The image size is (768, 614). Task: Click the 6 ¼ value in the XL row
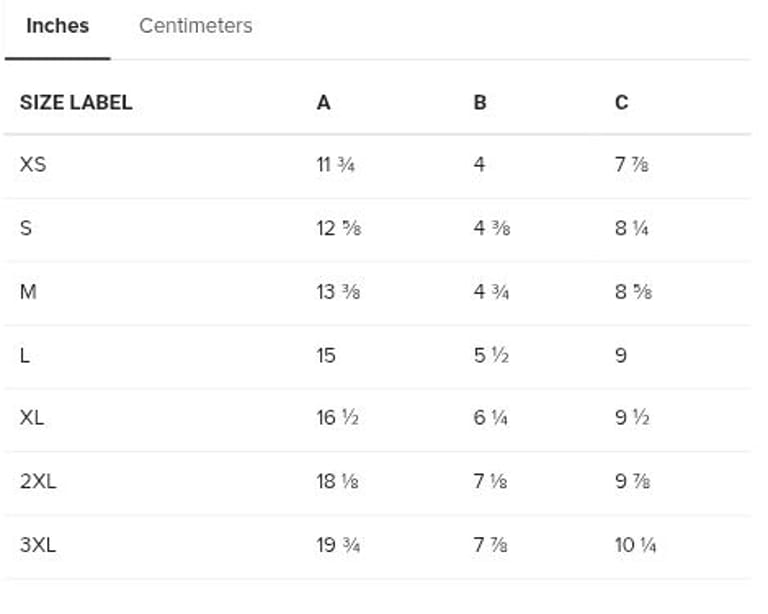pos(490,418)
